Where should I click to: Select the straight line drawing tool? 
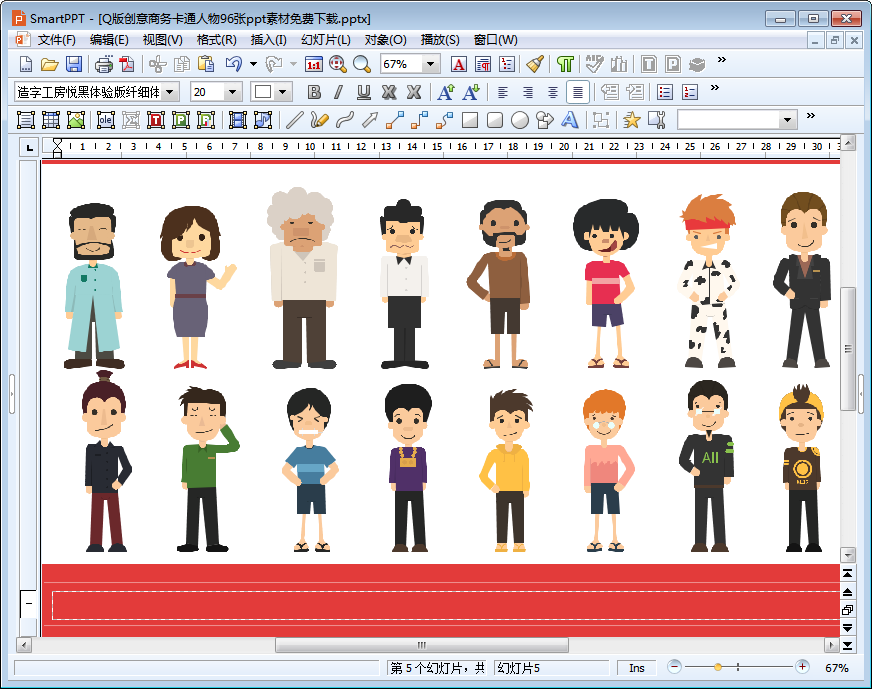[x=294, y=120]
